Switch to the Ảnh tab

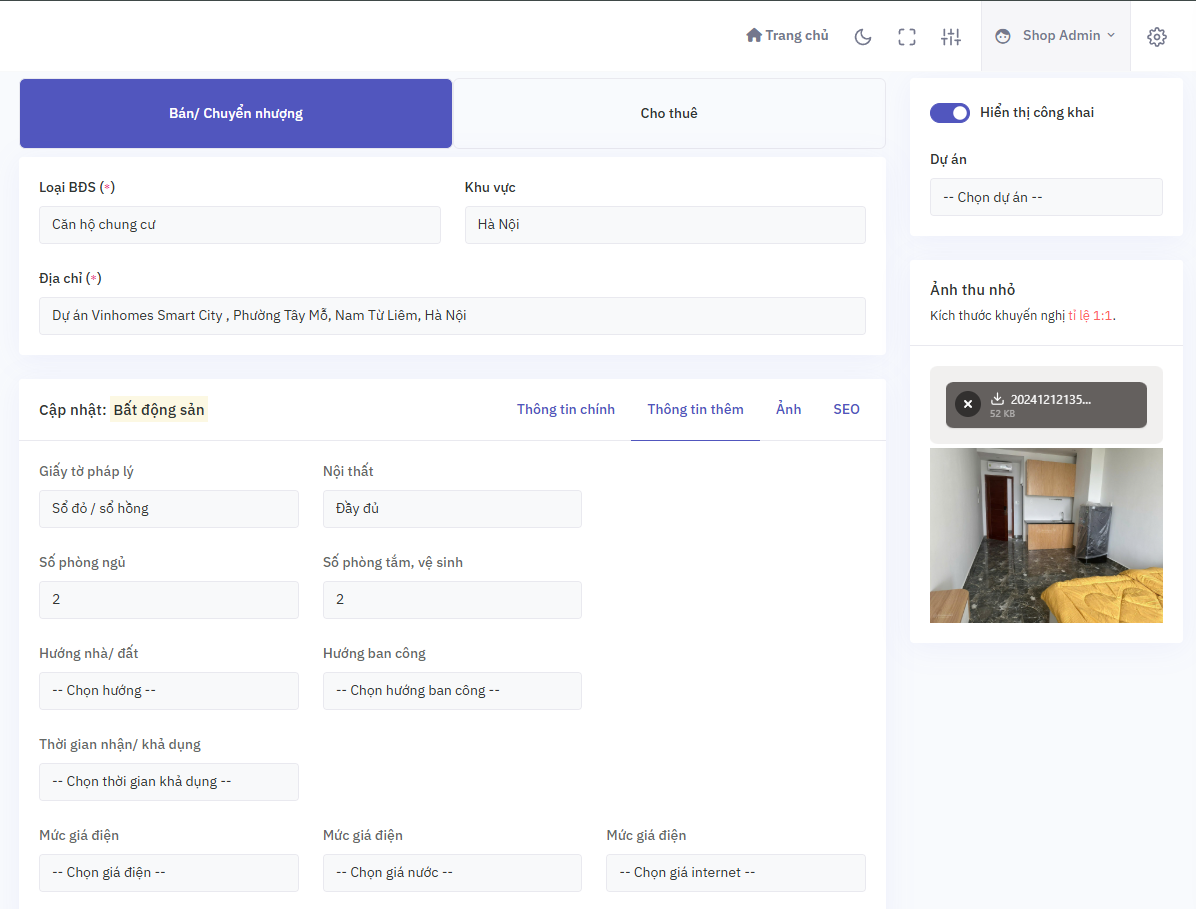[x=788, y=409]
